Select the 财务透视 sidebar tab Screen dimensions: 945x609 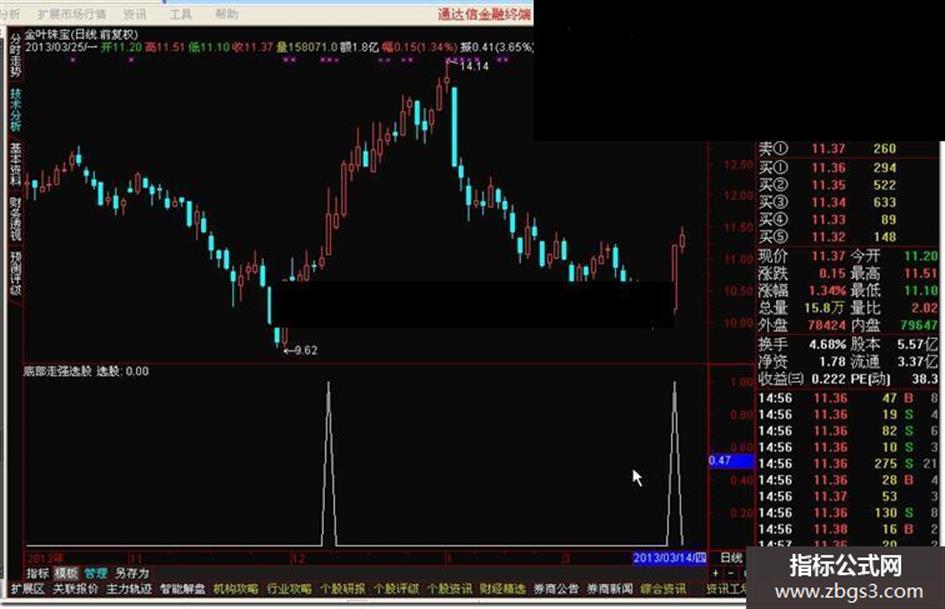[x=15, y=218]
